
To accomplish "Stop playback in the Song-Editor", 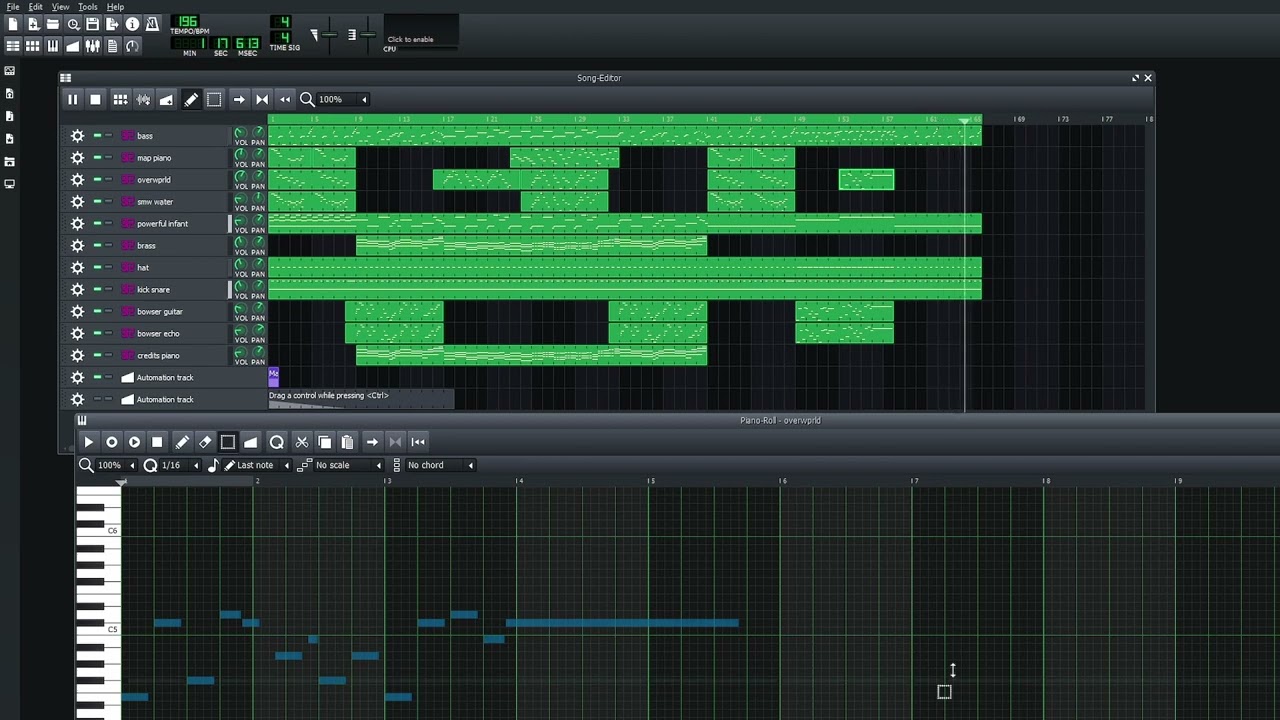I will click(x=95, y=99).
